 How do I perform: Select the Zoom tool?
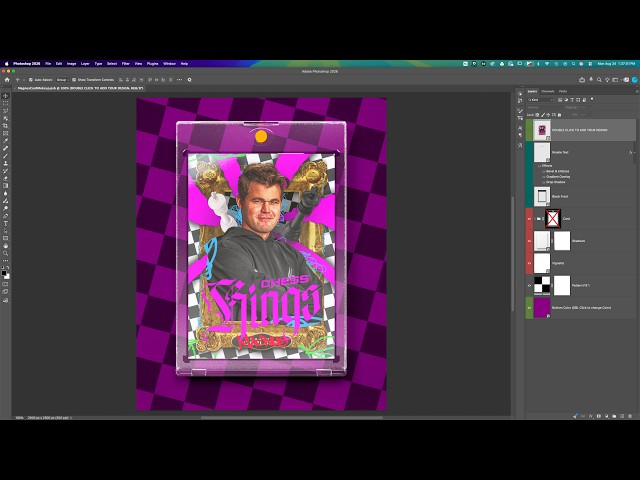click(6, 253)
